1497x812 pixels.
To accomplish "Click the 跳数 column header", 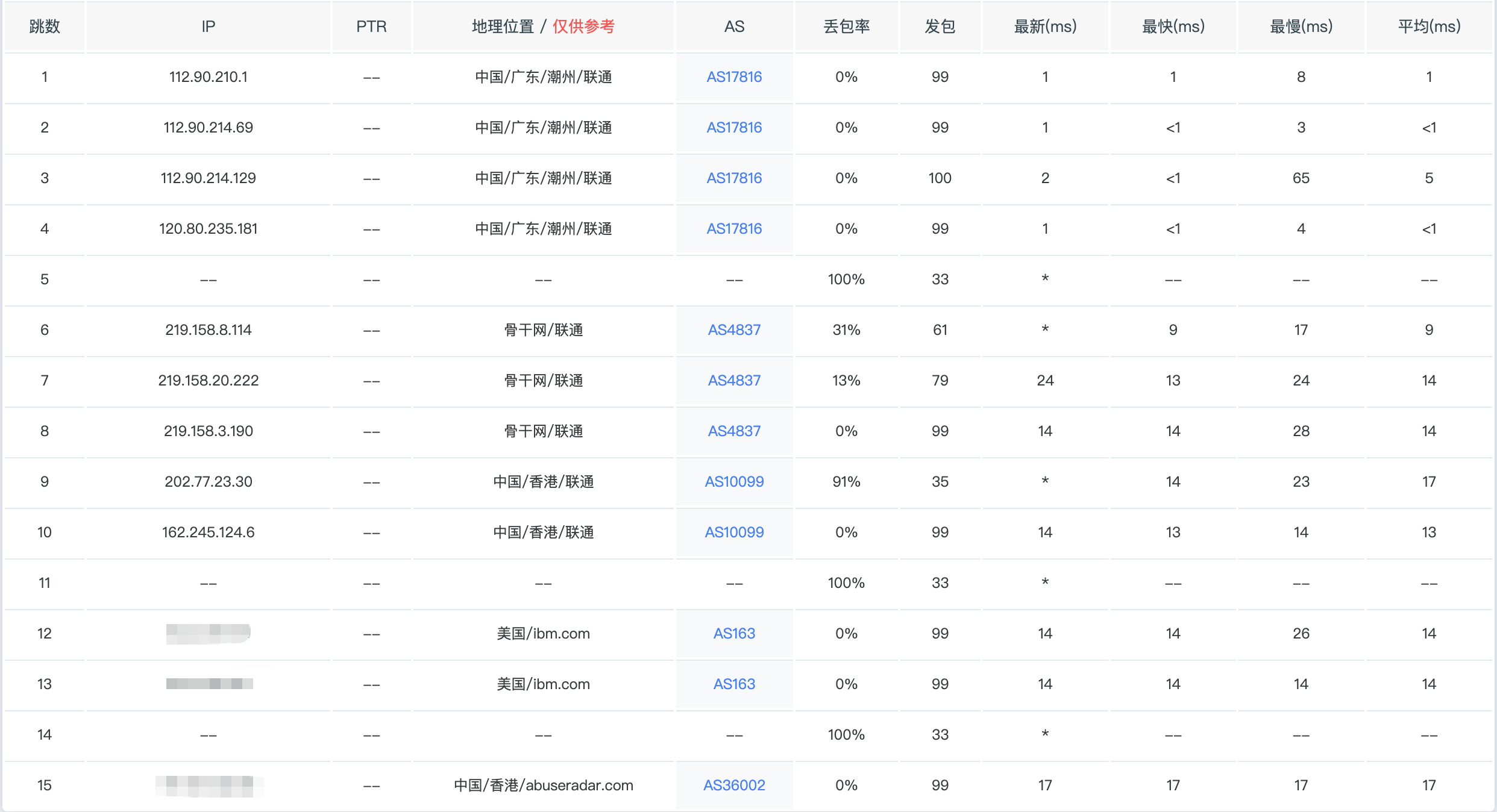I will pyautogui.click(x=45, y=27).
